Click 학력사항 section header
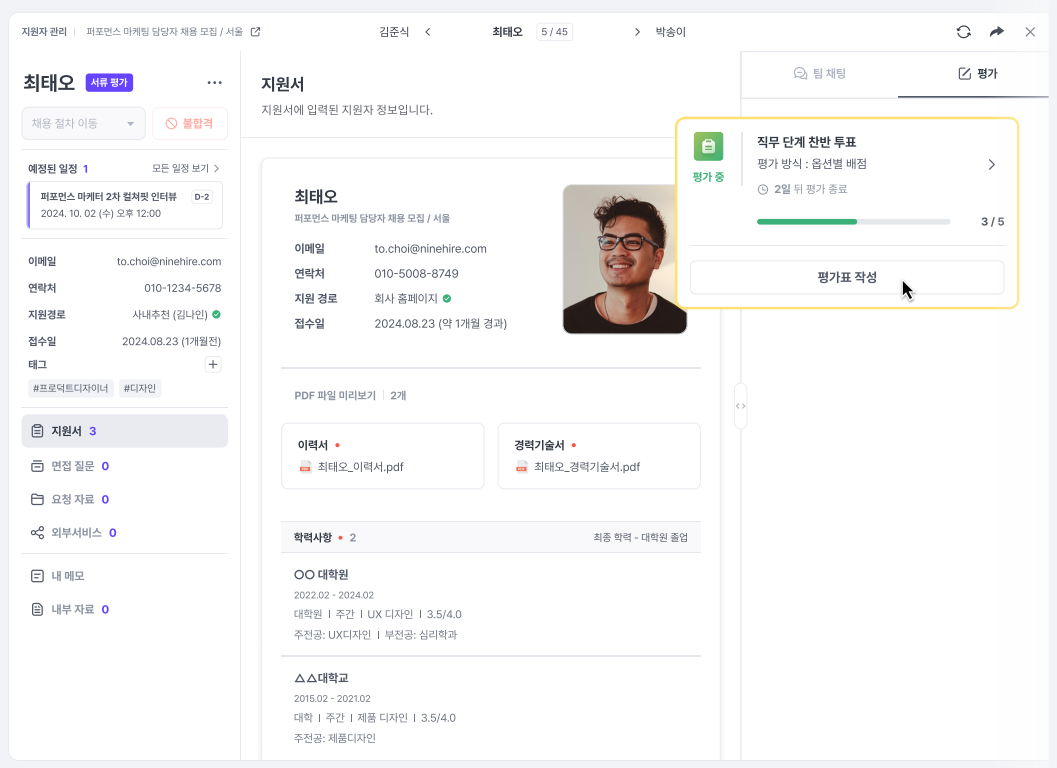 [x=491, y=537]
